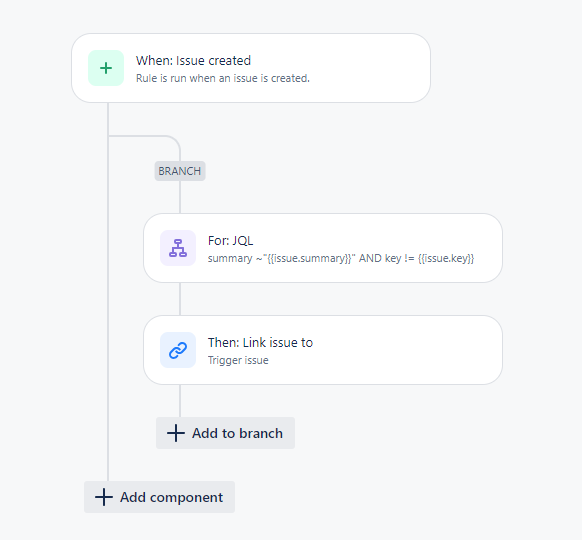Click the Add component button label

171,497
